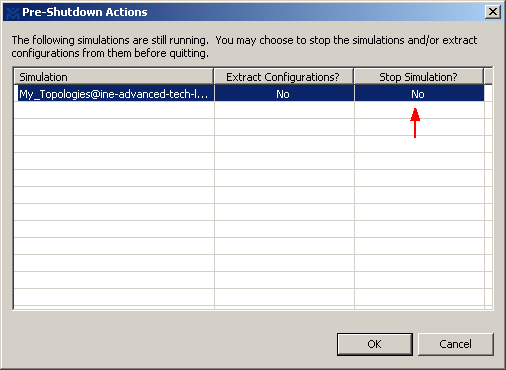Toggle Stop Simulation value "No"
The height and width of the screenshot is (370, 506).
click(418, 94)
